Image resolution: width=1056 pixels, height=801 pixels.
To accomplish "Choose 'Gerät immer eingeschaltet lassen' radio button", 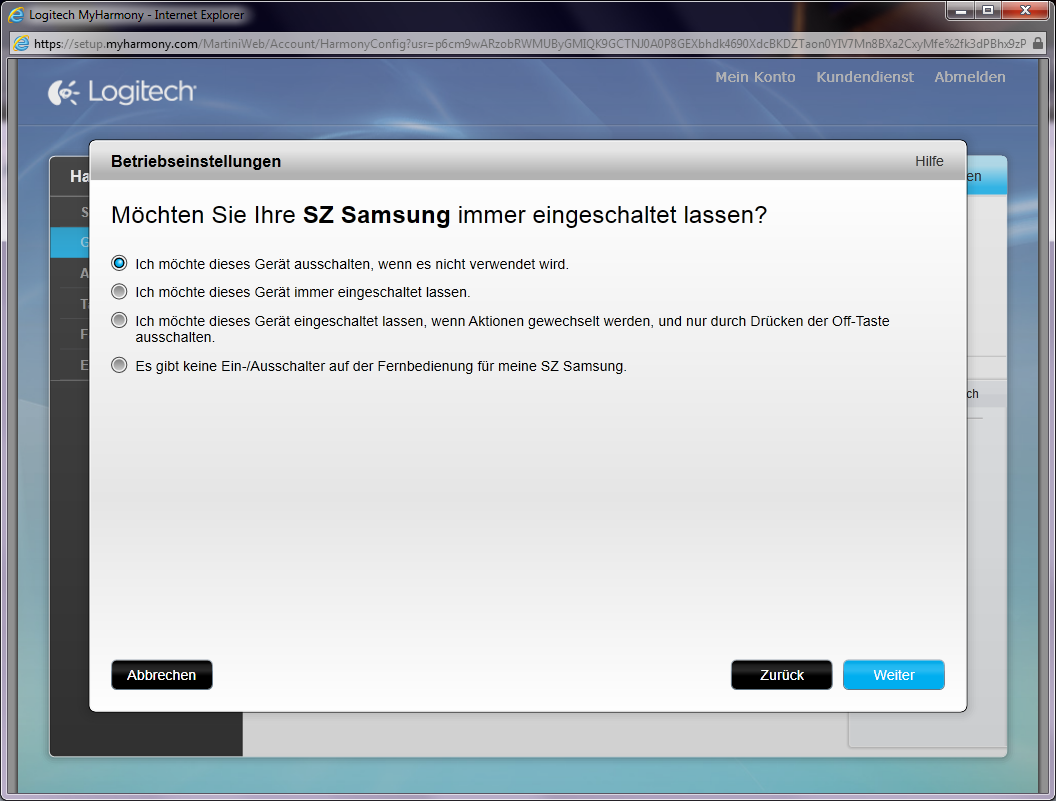I will [119, 292].
